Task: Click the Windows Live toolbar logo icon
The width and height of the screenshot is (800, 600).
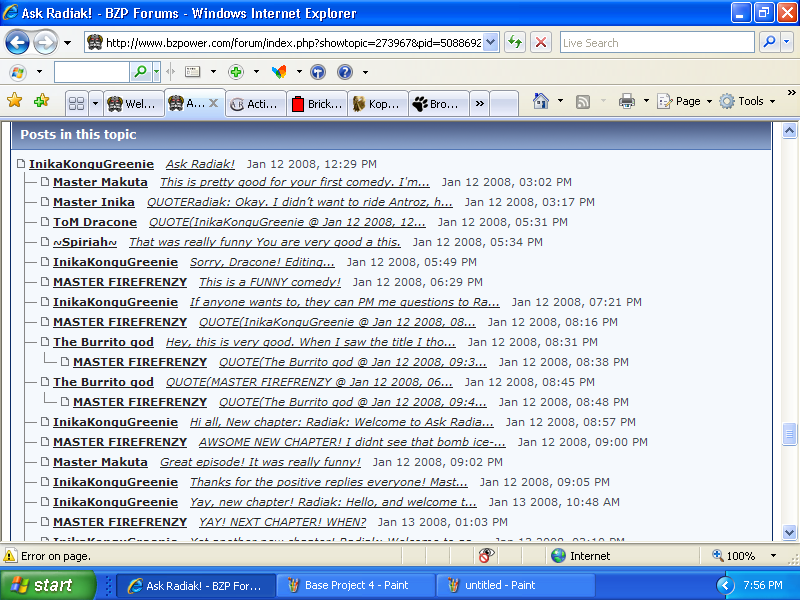Action: pos(18,72)
